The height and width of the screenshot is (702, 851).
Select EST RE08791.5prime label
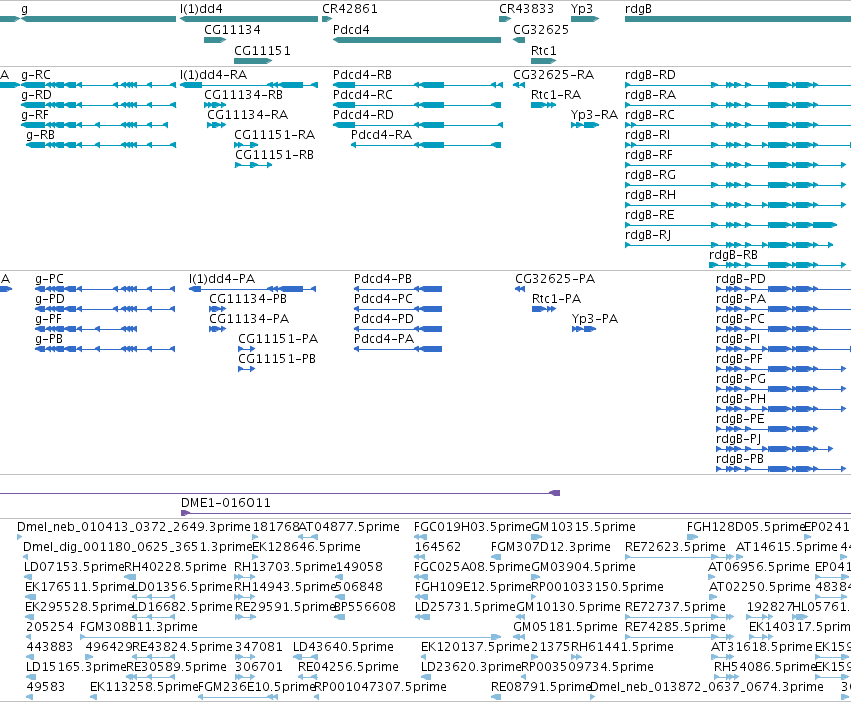tap(541, 687)
